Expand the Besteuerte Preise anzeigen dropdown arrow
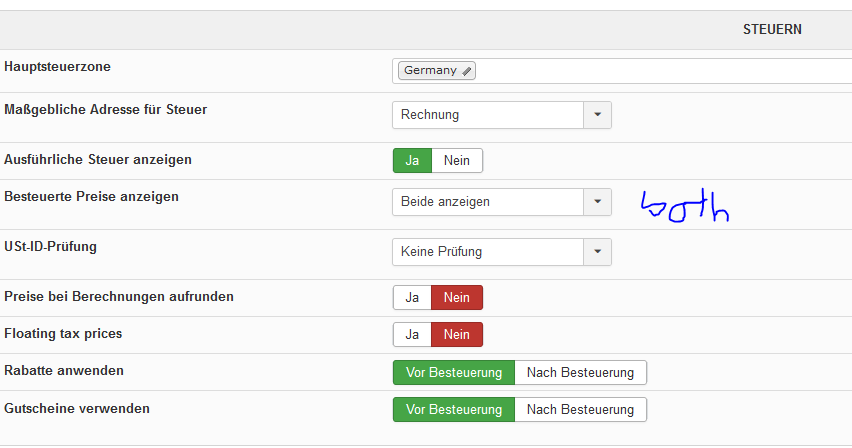852x448 pixels. point(597,202)
